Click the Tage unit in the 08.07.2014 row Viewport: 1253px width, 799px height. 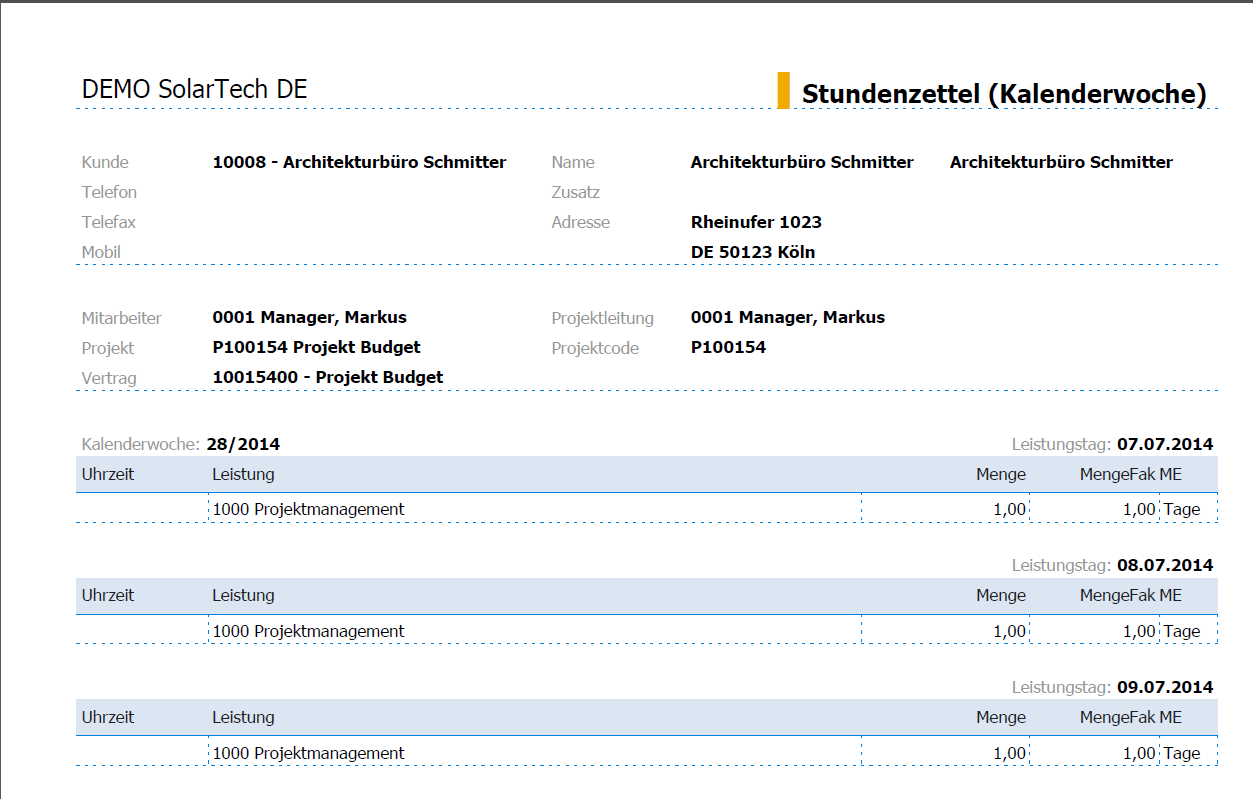[x=1181, y=631]
